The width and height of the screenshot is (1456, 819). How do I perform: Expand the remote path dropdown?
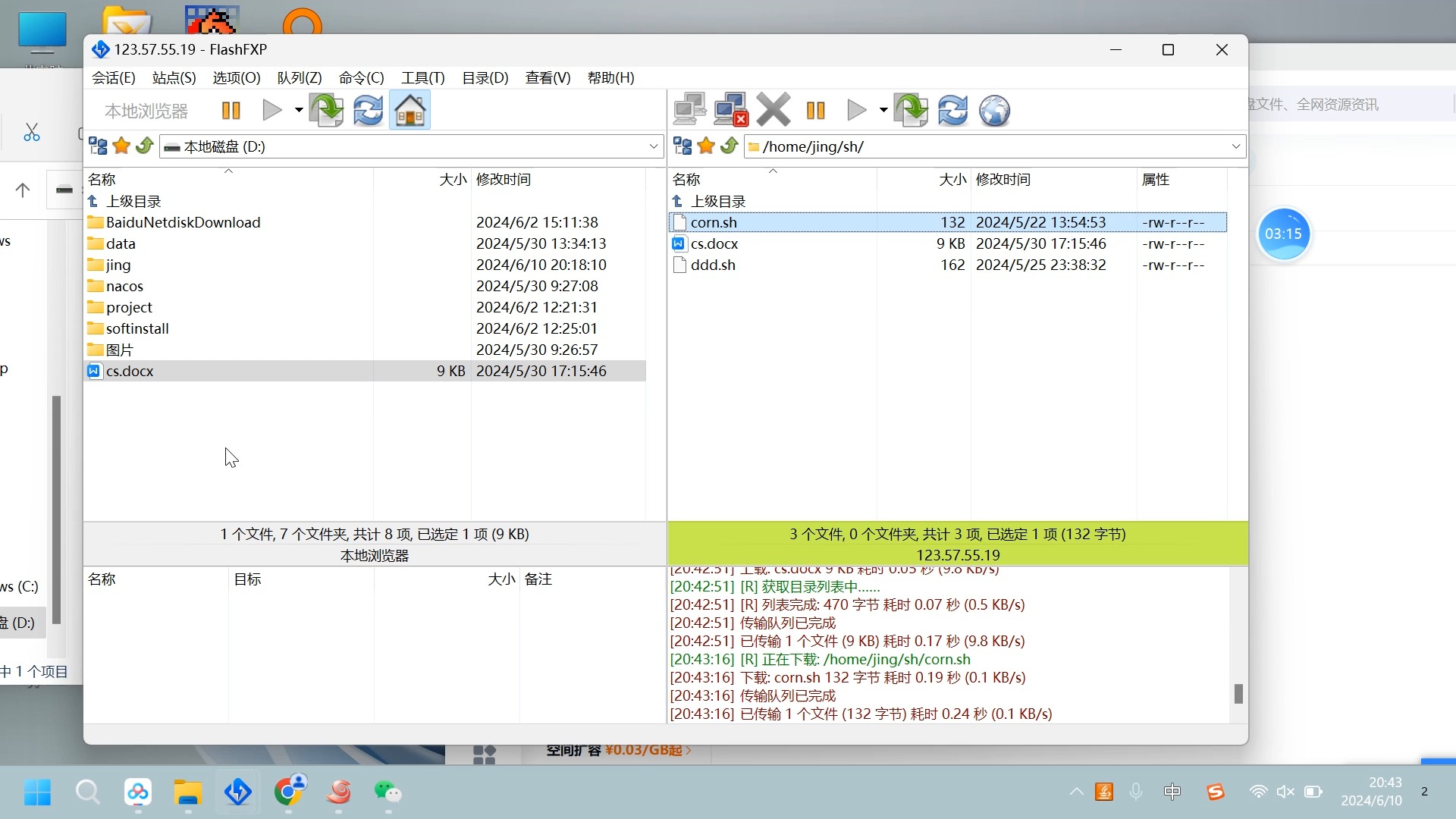pyautogui.click(x=1235, y=146)
